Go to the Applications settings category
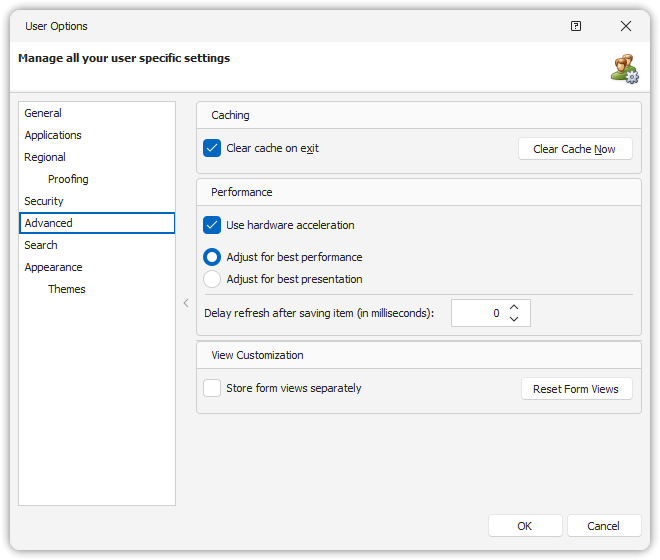 click(53, 135)
